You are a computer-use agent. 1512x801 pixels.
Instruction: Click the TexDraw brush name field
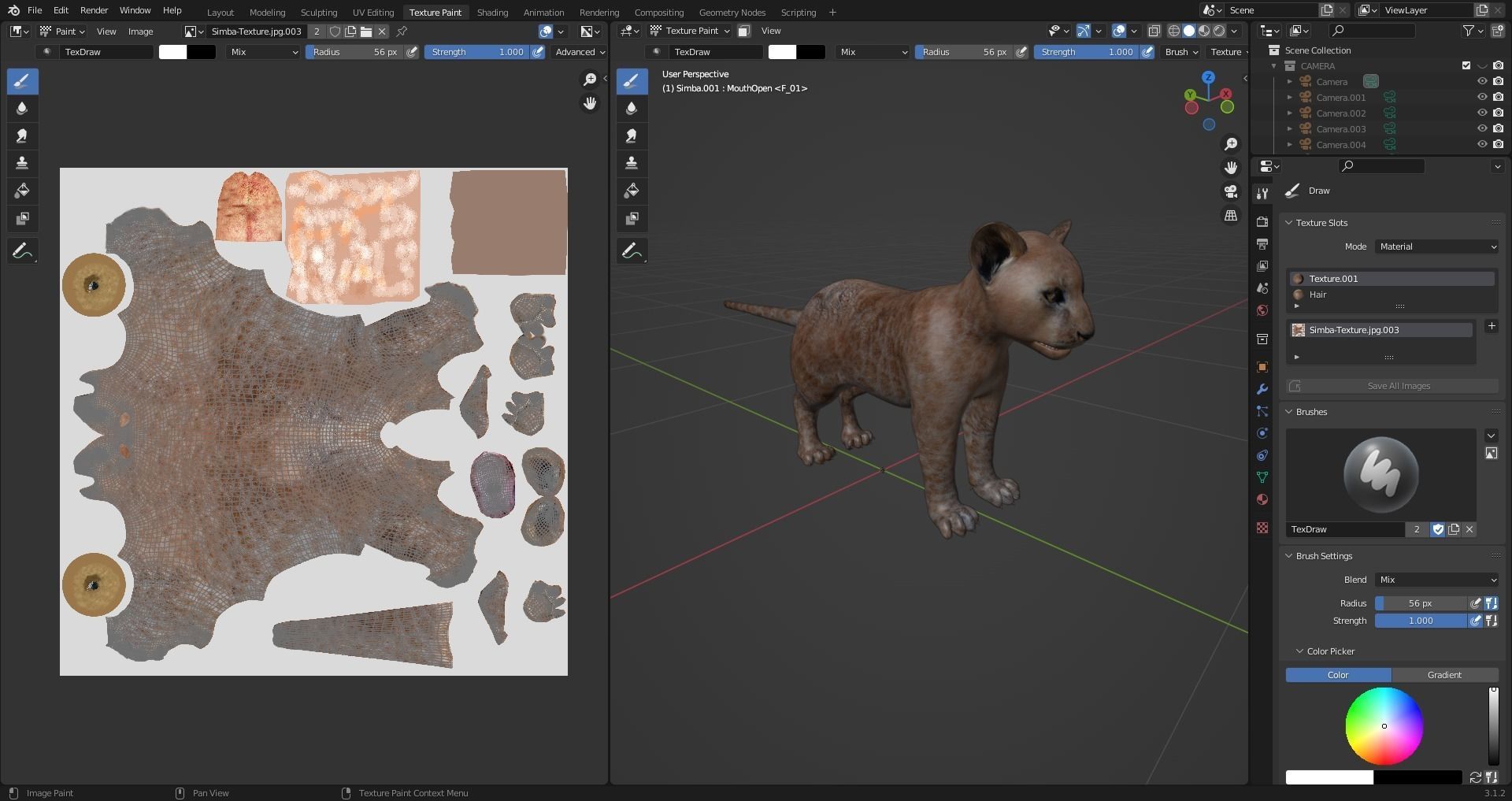1345,529
